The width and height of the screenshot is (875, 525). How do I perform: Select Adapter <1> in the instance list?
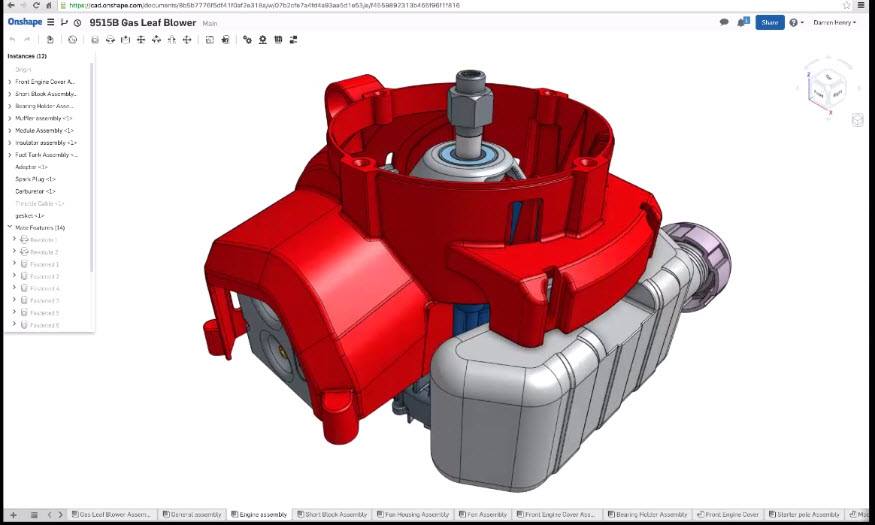point(31,167)
